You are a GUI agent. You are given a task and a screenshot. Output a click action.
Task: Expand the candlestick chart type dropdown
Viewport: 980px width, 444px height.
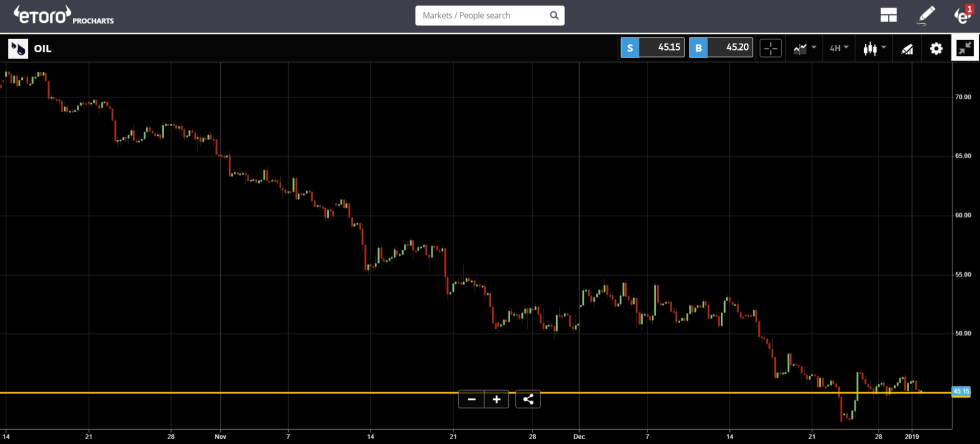click(874, 48)
